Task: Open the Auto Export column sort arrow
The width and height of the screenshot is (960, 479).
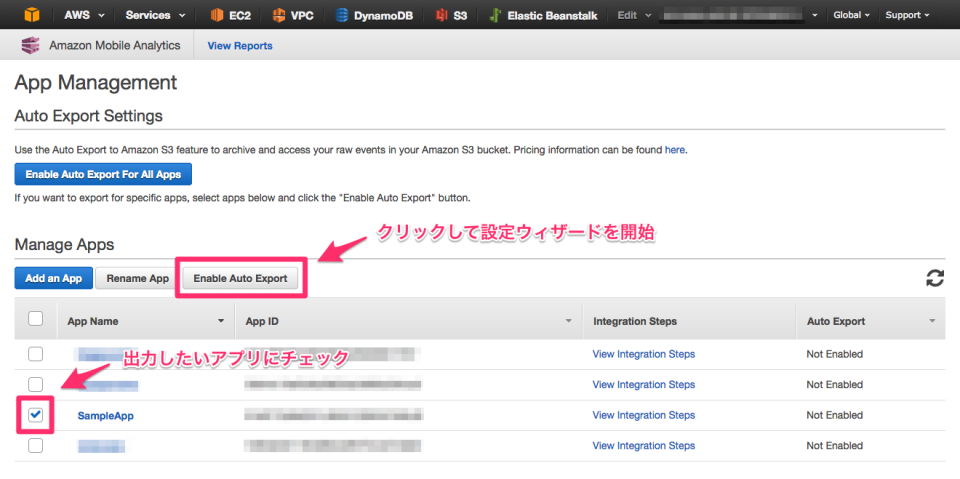Action: click(x=932, y=322)
